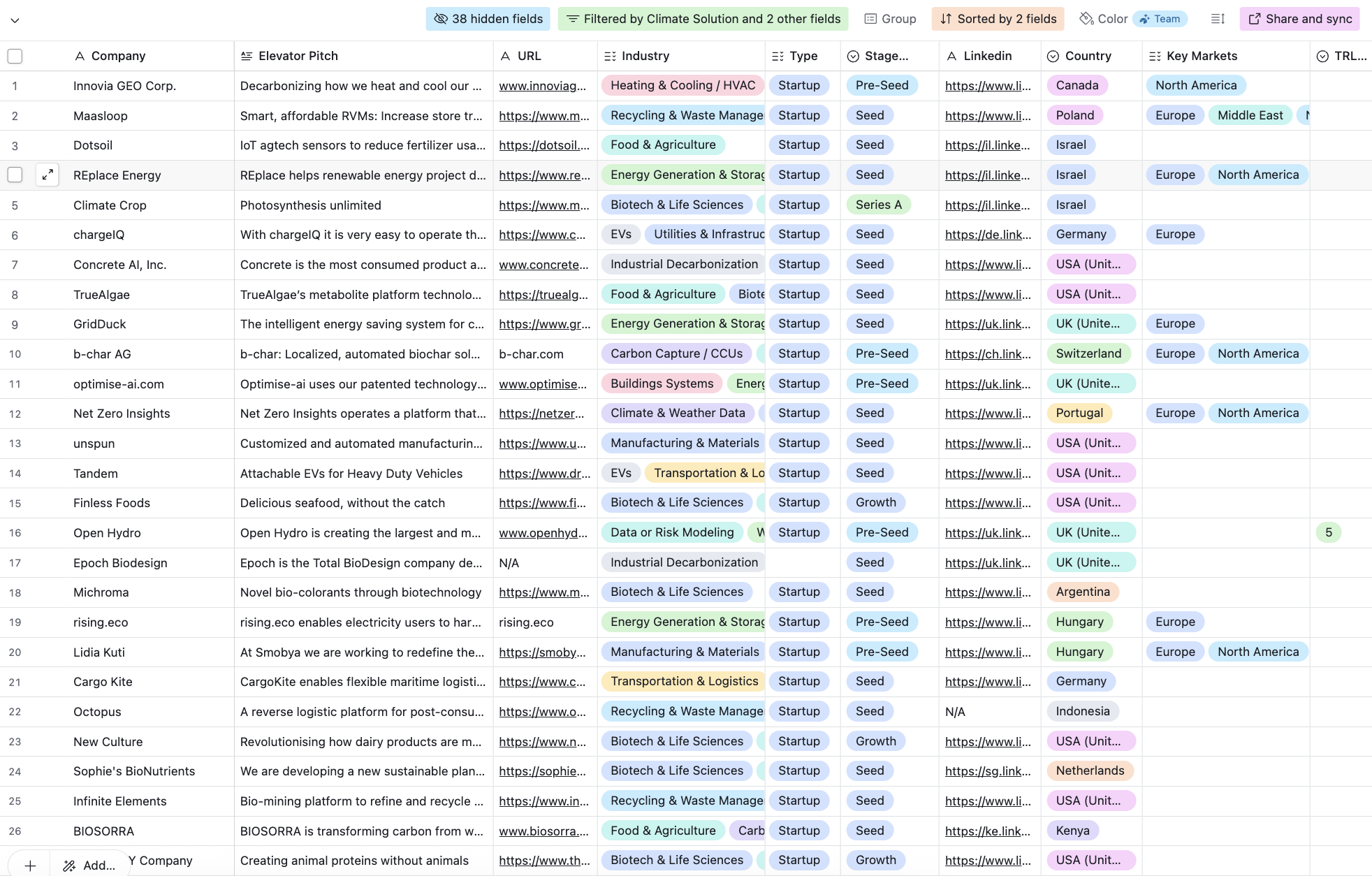Click the Industry multi-select field icon

(610, 56)
